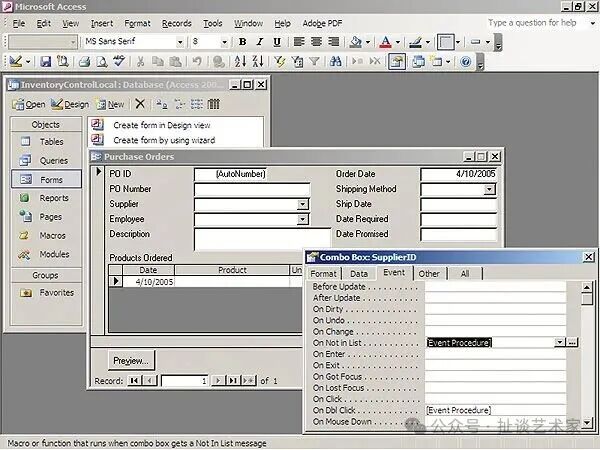This screenshot has height=450, width=600.
Task: Click the View design toolbar icon
Action: [15, 62]
